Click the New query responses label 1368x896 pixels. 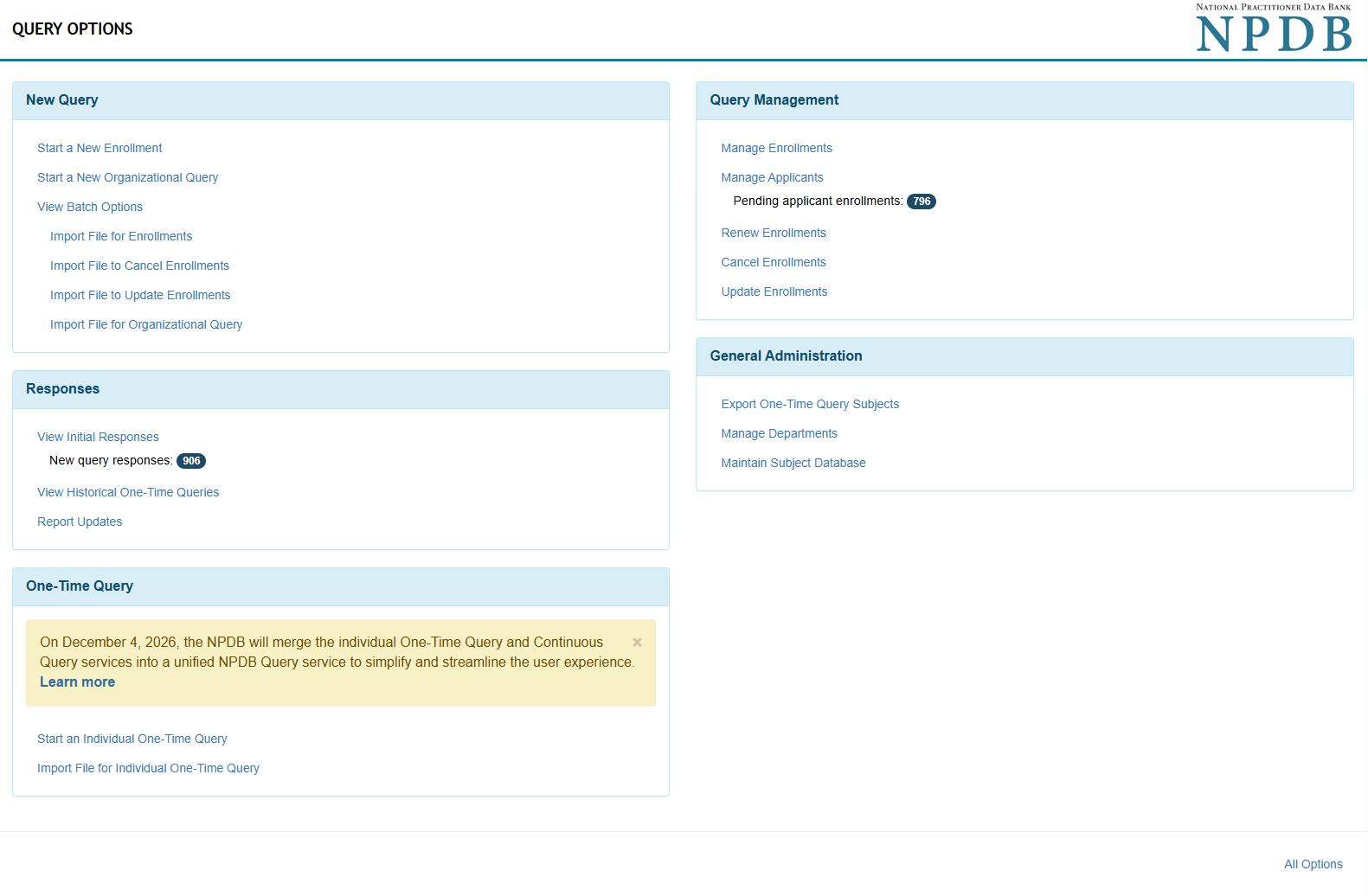[x=111, y=460]
